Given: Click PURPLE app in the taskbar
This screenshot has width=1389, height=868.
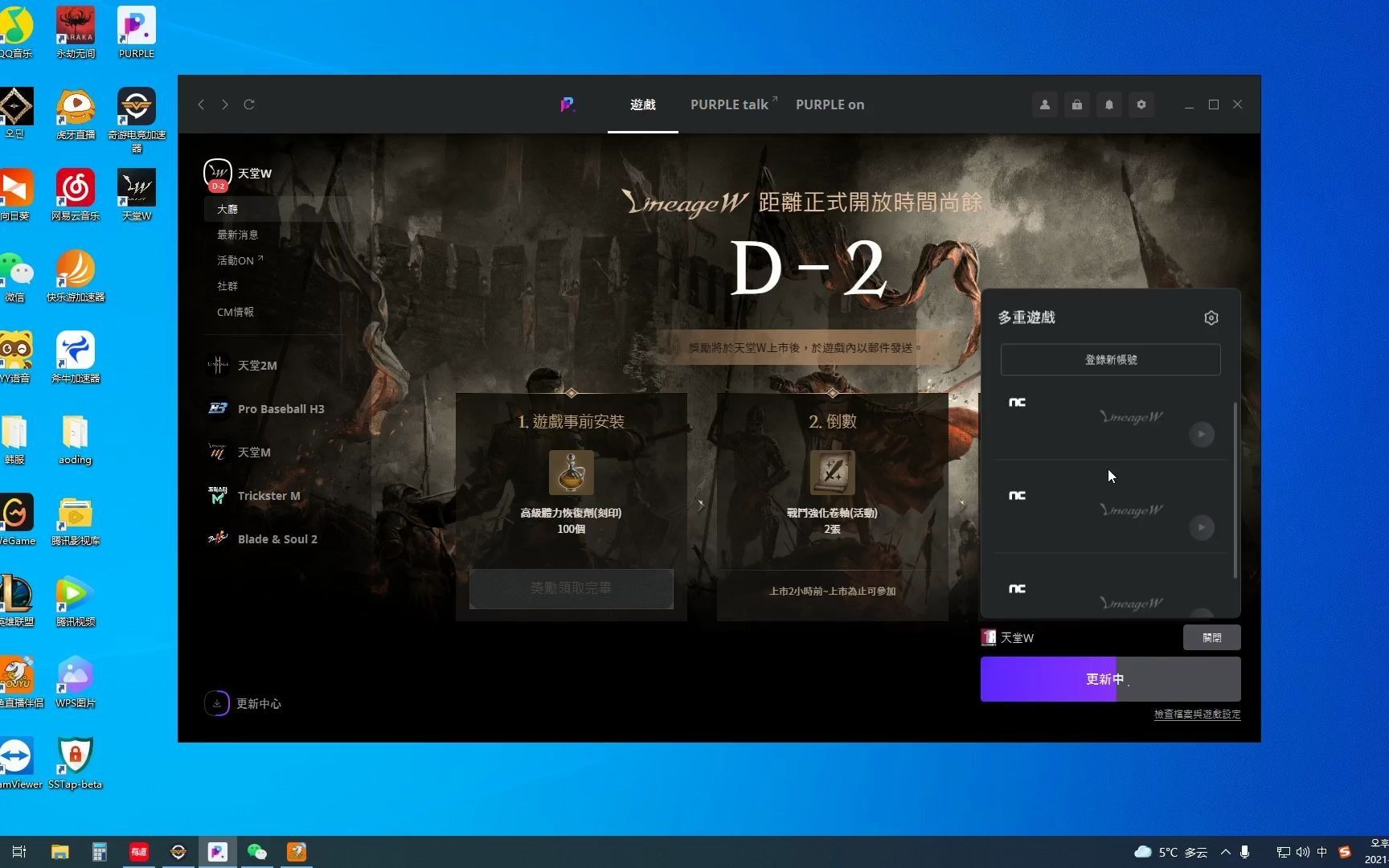Looking at the screenshot, I should click(217, 852).
